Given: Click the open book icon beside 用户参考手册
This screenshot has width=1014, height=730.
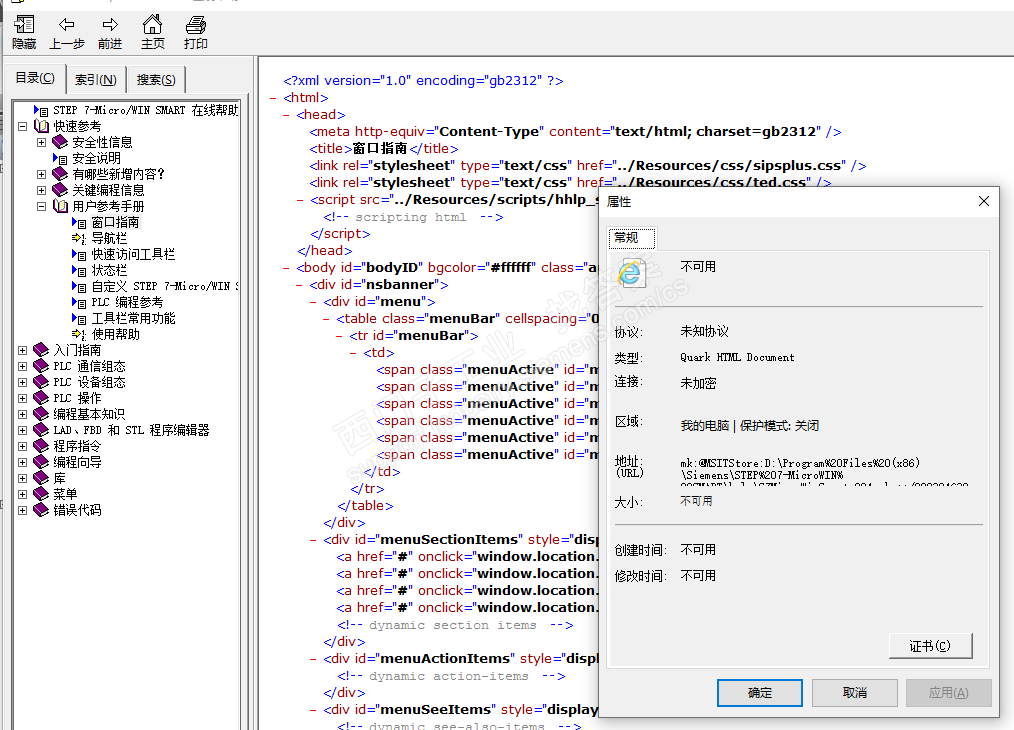Looking at the screenshot, I should 60,206.
